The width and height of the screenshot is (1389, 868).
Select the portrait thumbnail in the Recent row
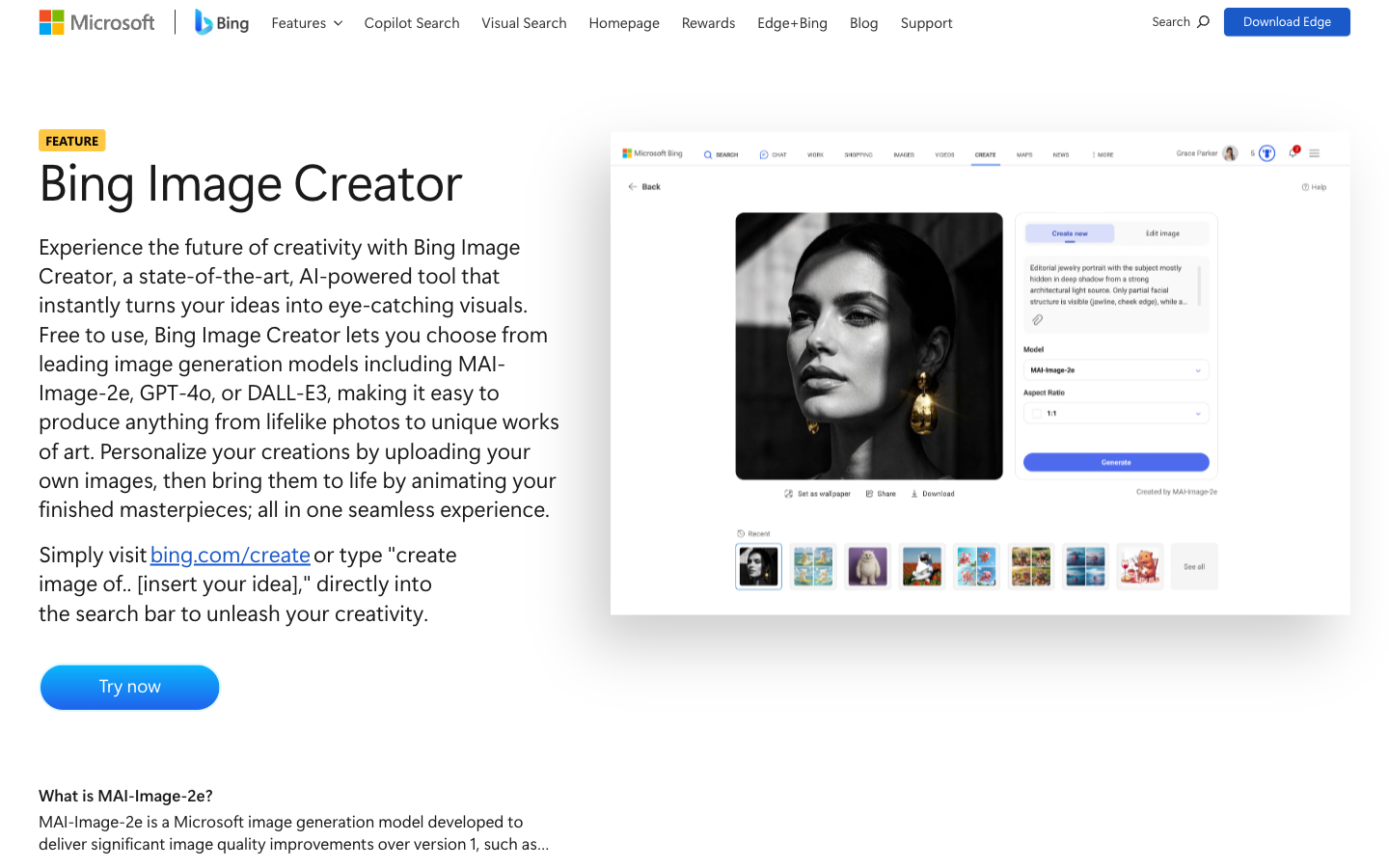tap(758, 566)
